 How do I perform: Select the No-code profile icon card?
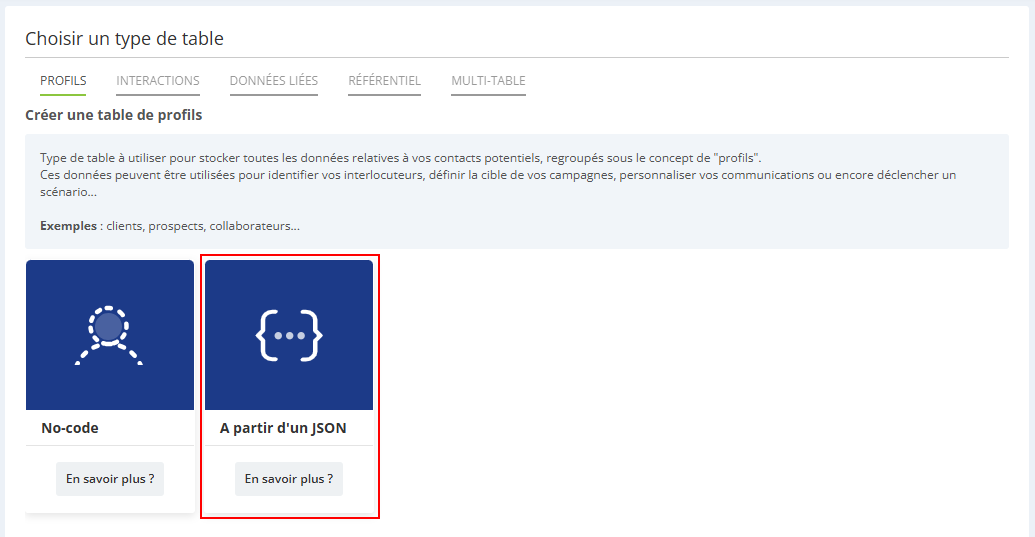pyautogui.click(x=110, y=334)
